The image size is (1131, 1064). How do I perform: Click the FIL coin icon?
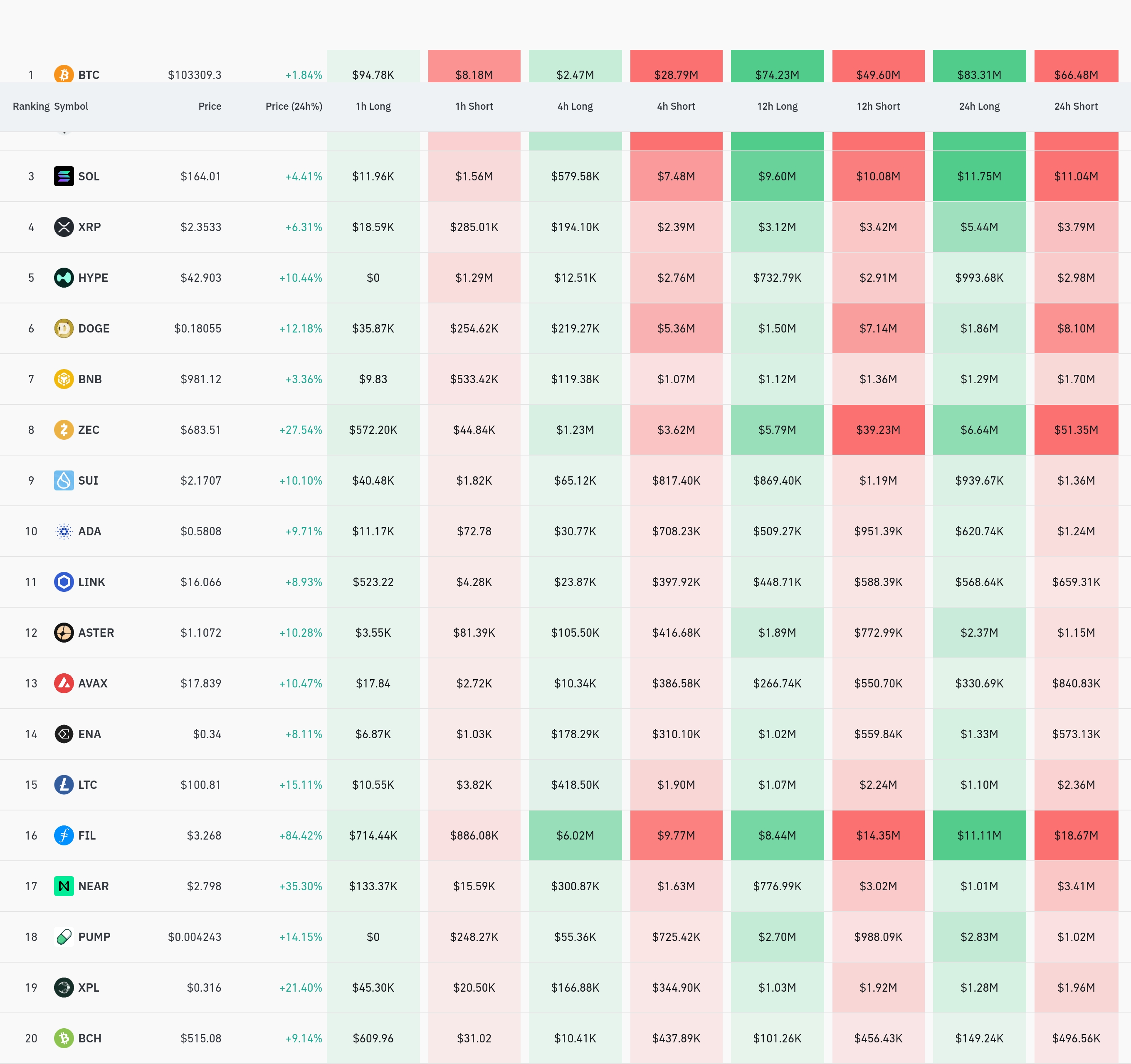pos(64,835)
